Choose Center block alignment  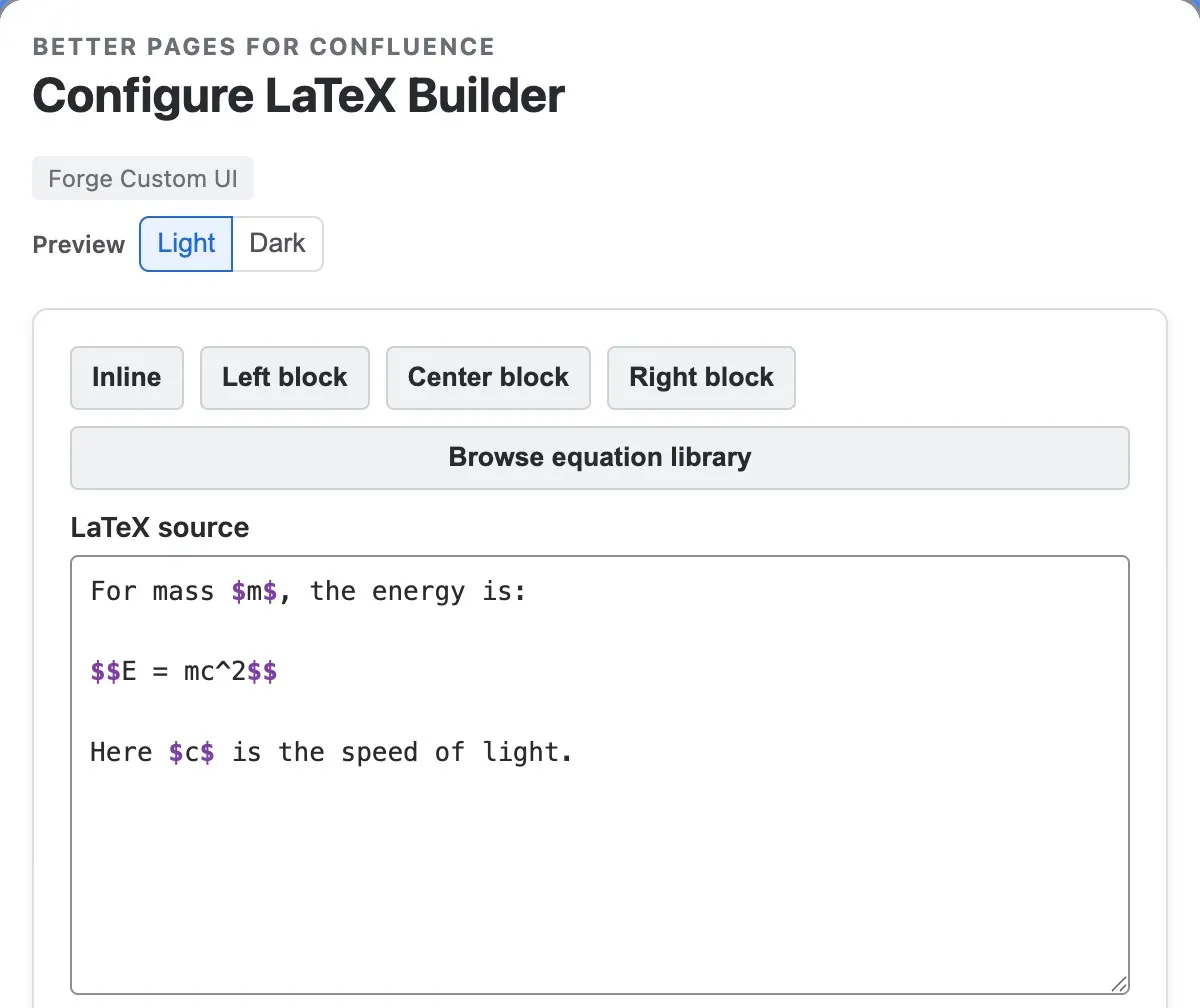(x=488, y=378)
